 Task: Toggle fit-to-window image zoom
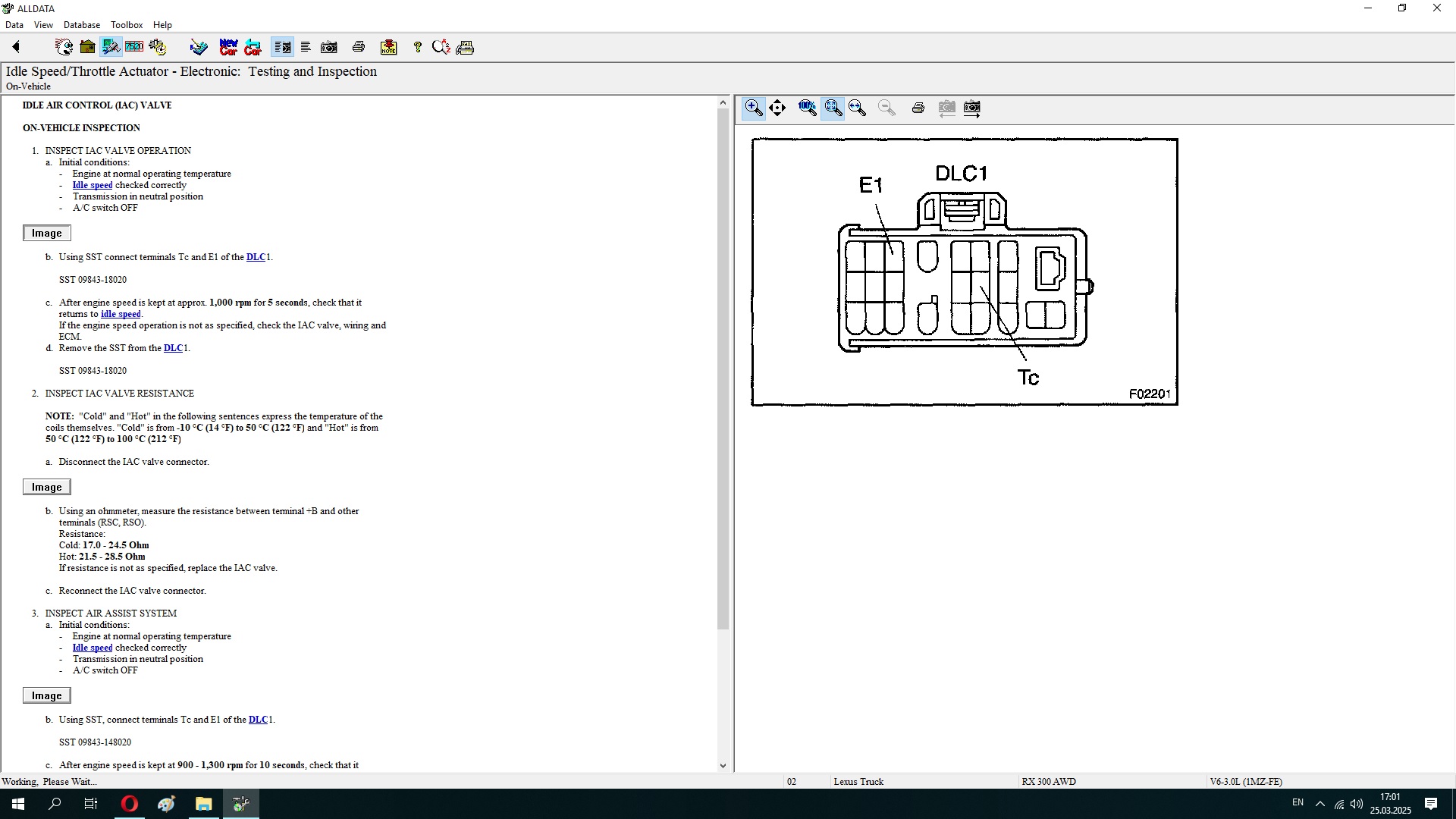833,108
